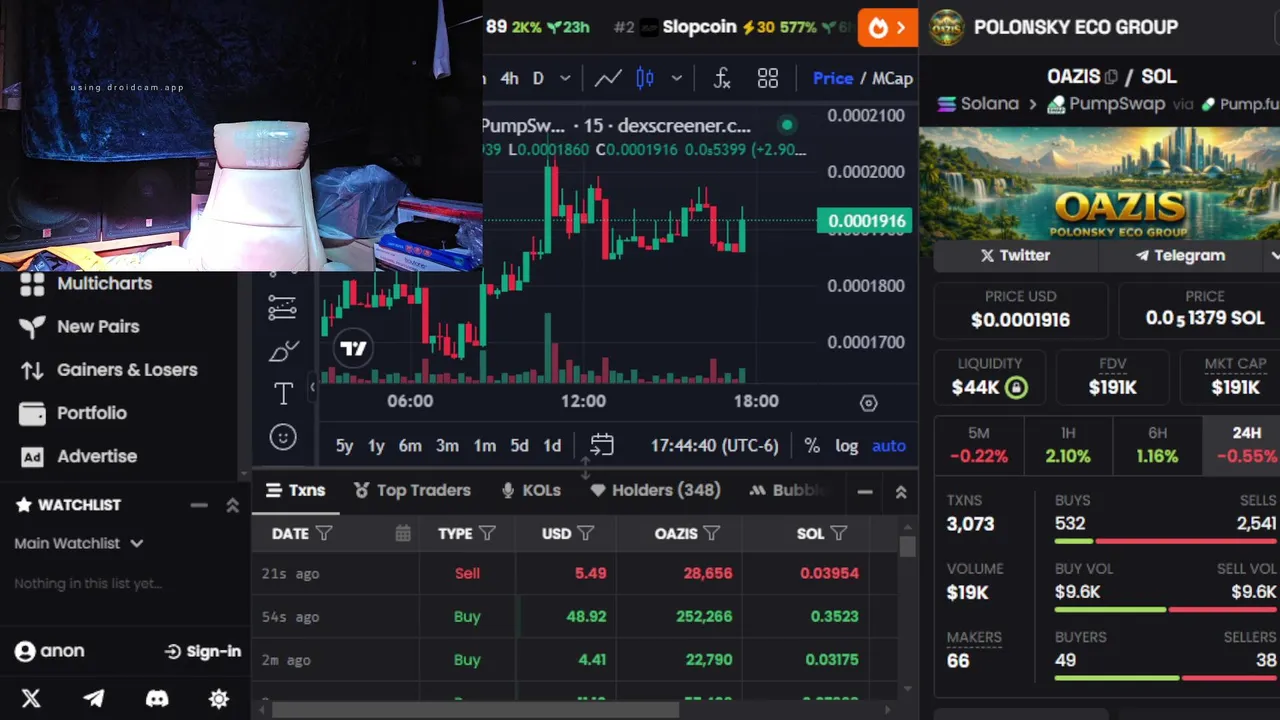Select the pattern projection drawing tool
This screenshot has height=720, width=1280.
click(x=283, y=308)
